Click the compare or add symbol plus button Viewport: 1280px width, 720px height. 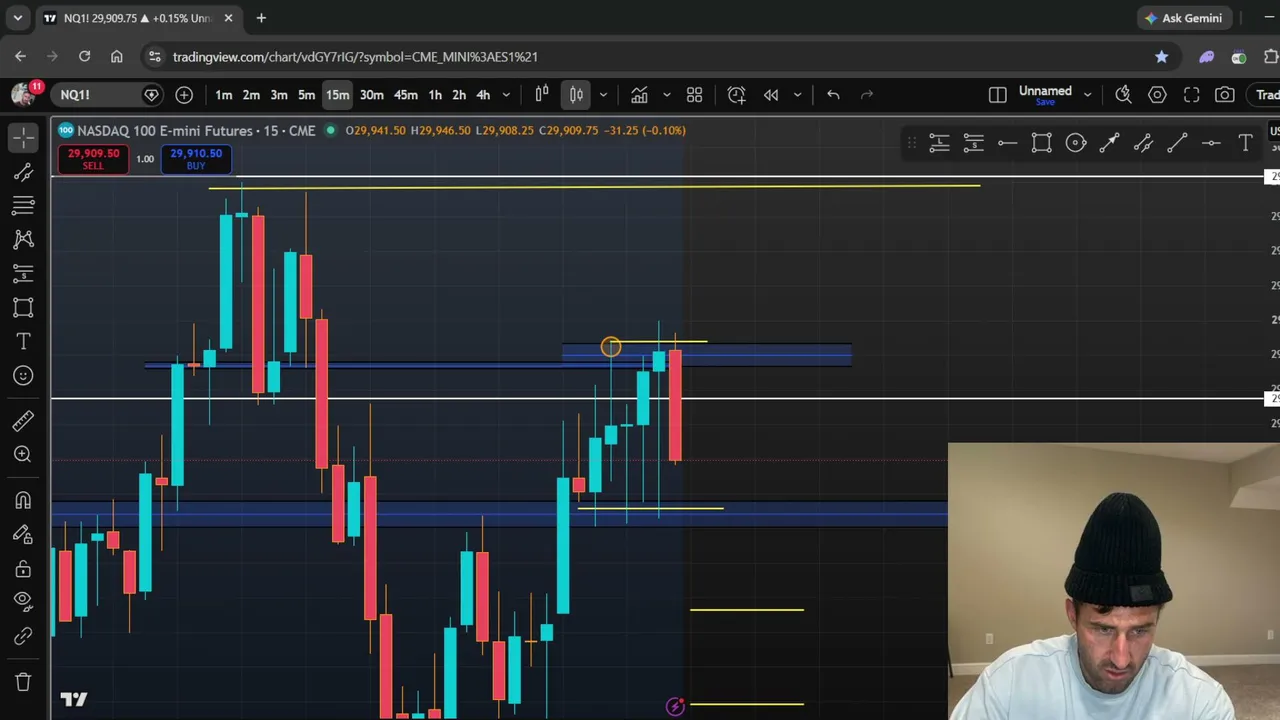coord(184,95)
